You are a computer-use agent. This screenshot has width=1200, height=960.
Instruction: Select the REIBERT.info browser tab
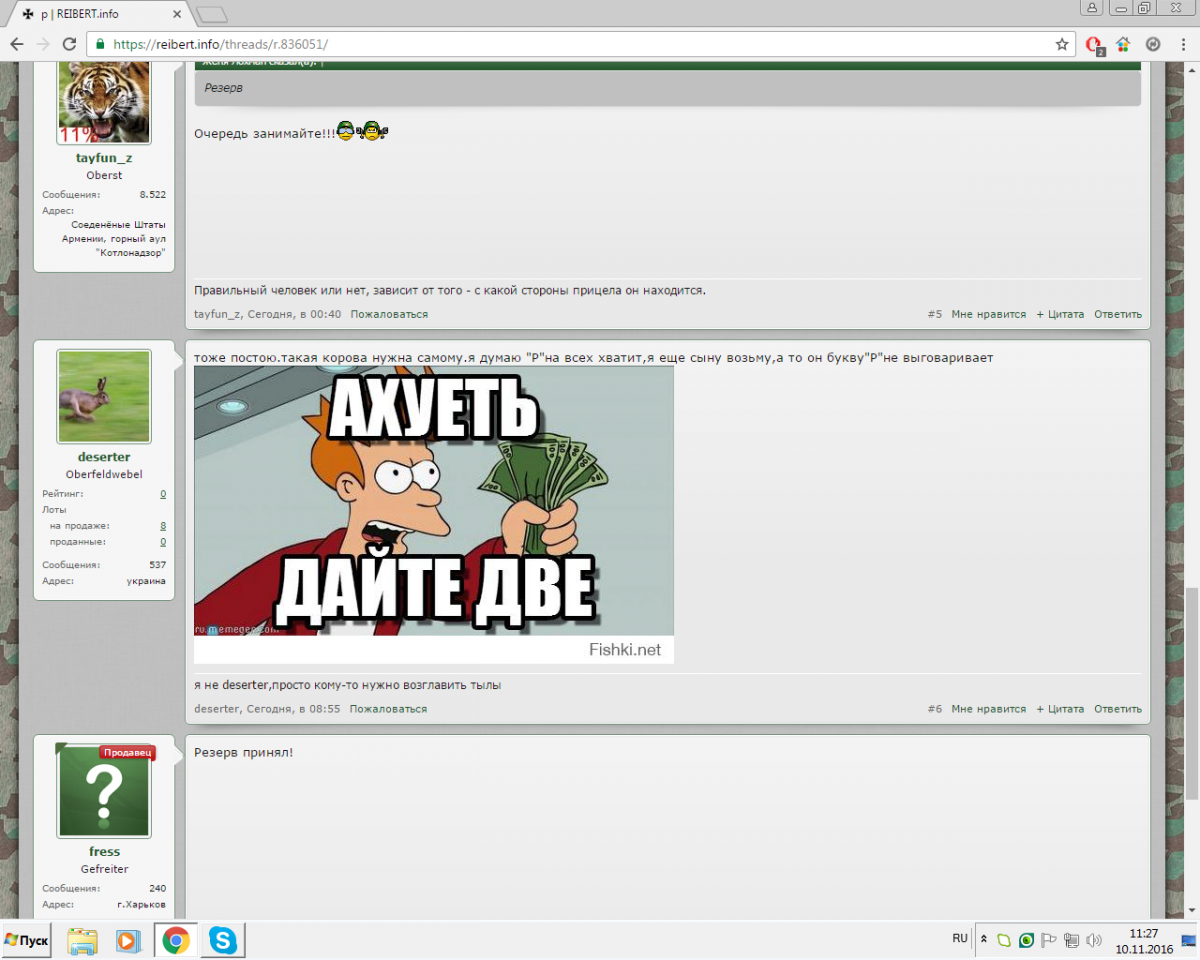pos(98,15)
